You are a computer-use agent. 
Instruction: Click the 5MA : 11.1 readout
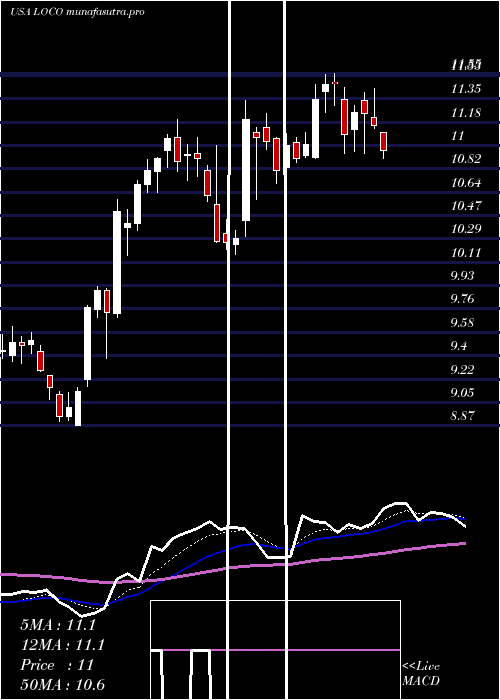point(58,625)
